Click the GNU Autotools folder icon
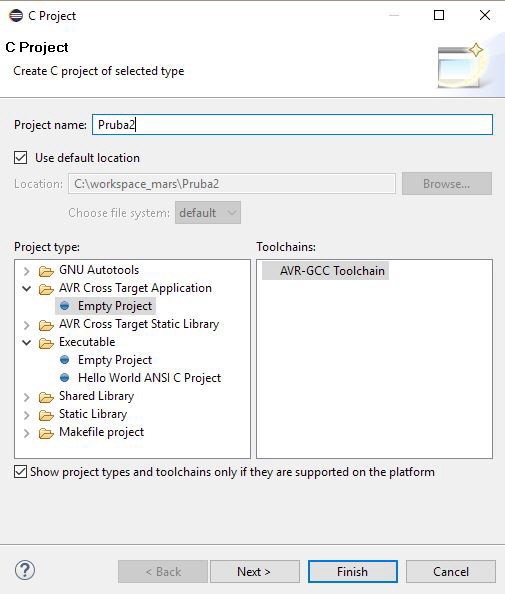Image resolution: width=505 pixels, height=594 pixels. click(x=46, y=271)
